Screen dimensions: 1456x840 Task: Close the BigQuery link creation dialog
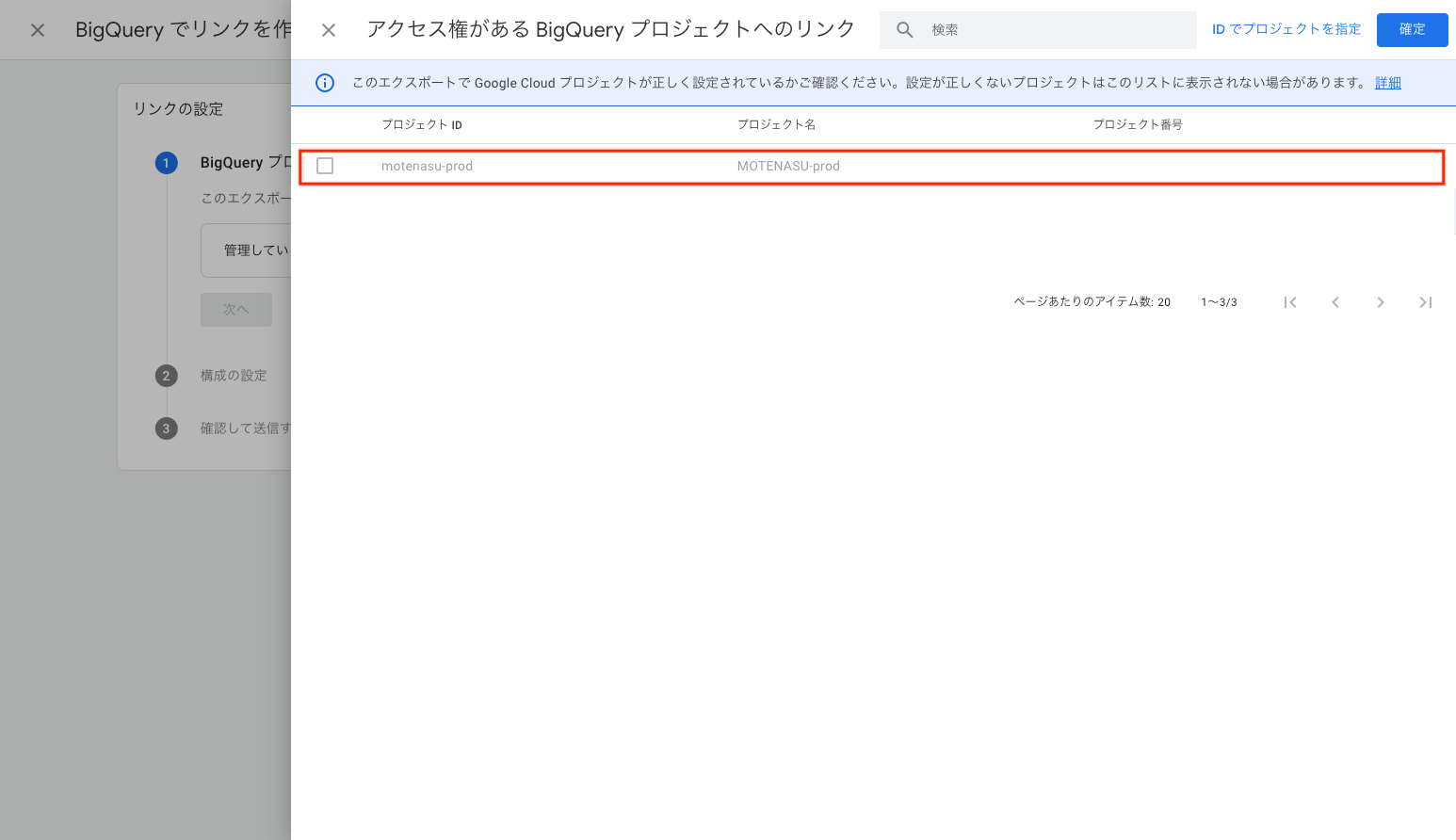[38, 30]
